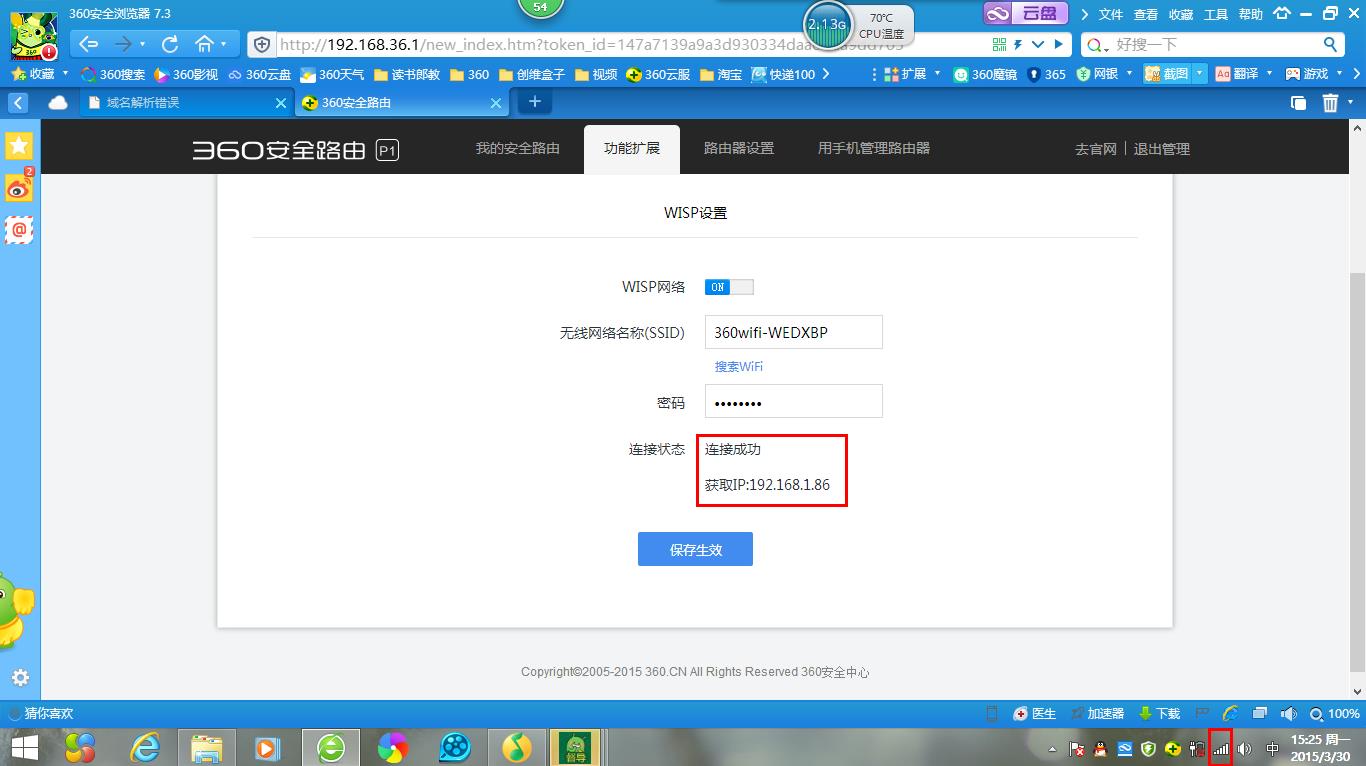The image size is (1366, 766).
Task: Click the browser forward arrow
Action: point(123,44)
